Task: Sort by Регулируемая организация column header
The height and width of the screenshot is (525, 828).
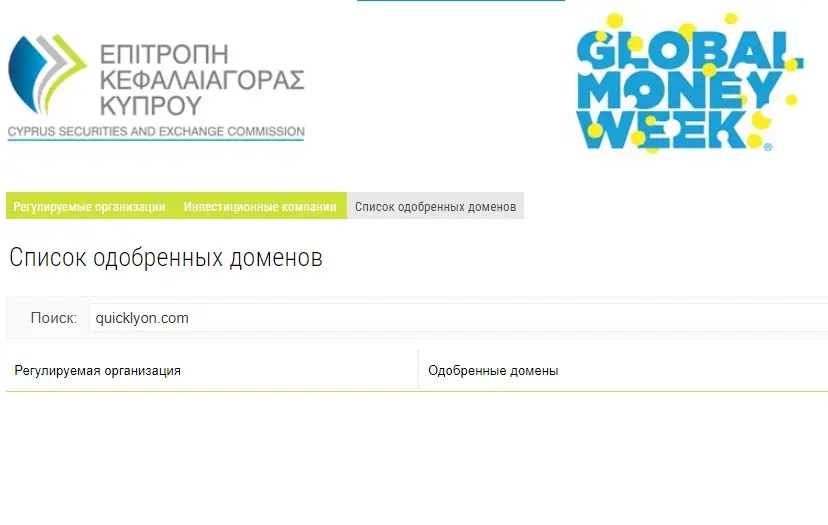Action: tap(98, 371)
